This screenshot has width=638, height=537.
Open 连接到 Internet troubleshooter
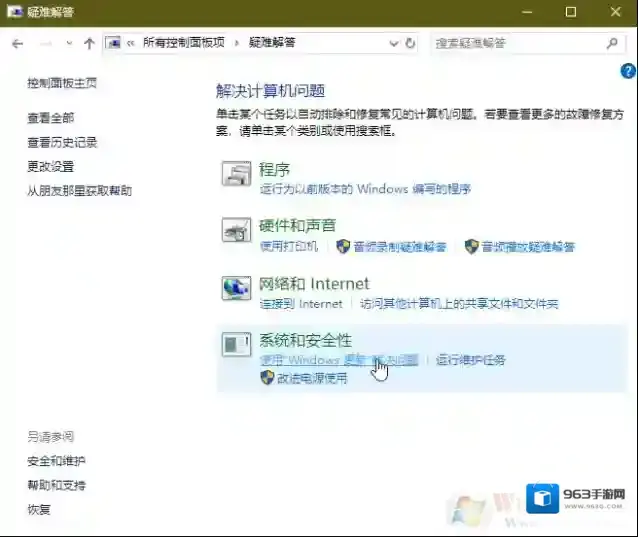click(x=301, y=304)
